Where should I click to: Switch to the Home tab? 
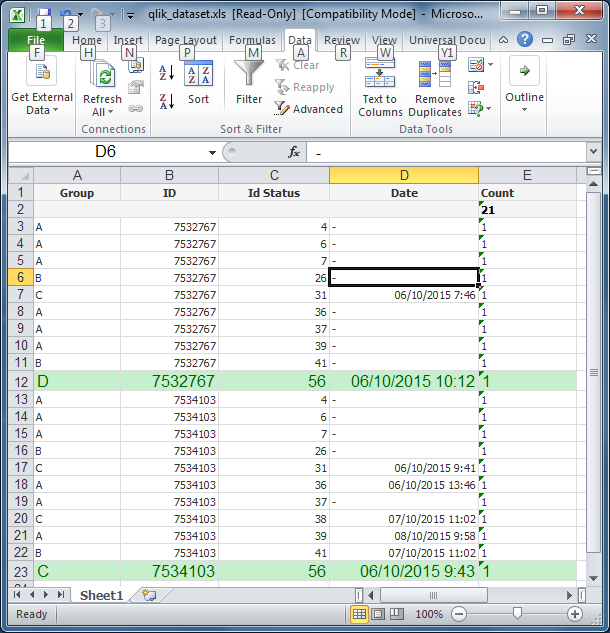click(87, 40)
